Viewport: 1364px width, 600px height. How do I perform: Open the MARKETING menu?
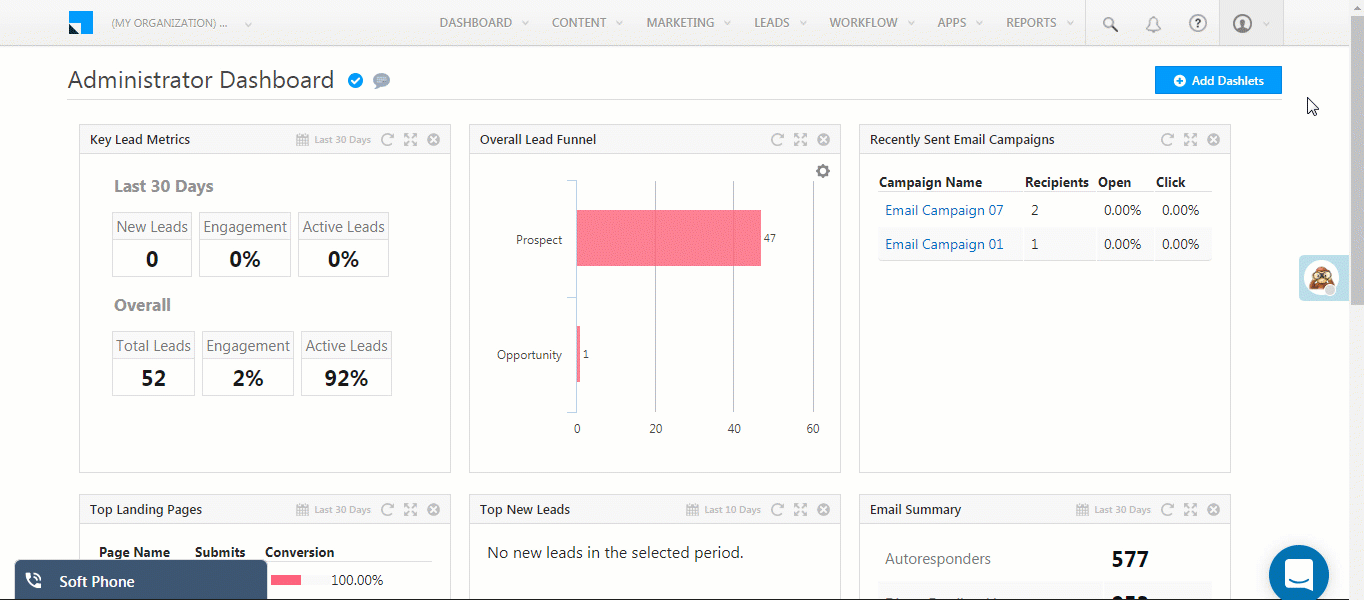coord(680,22)
